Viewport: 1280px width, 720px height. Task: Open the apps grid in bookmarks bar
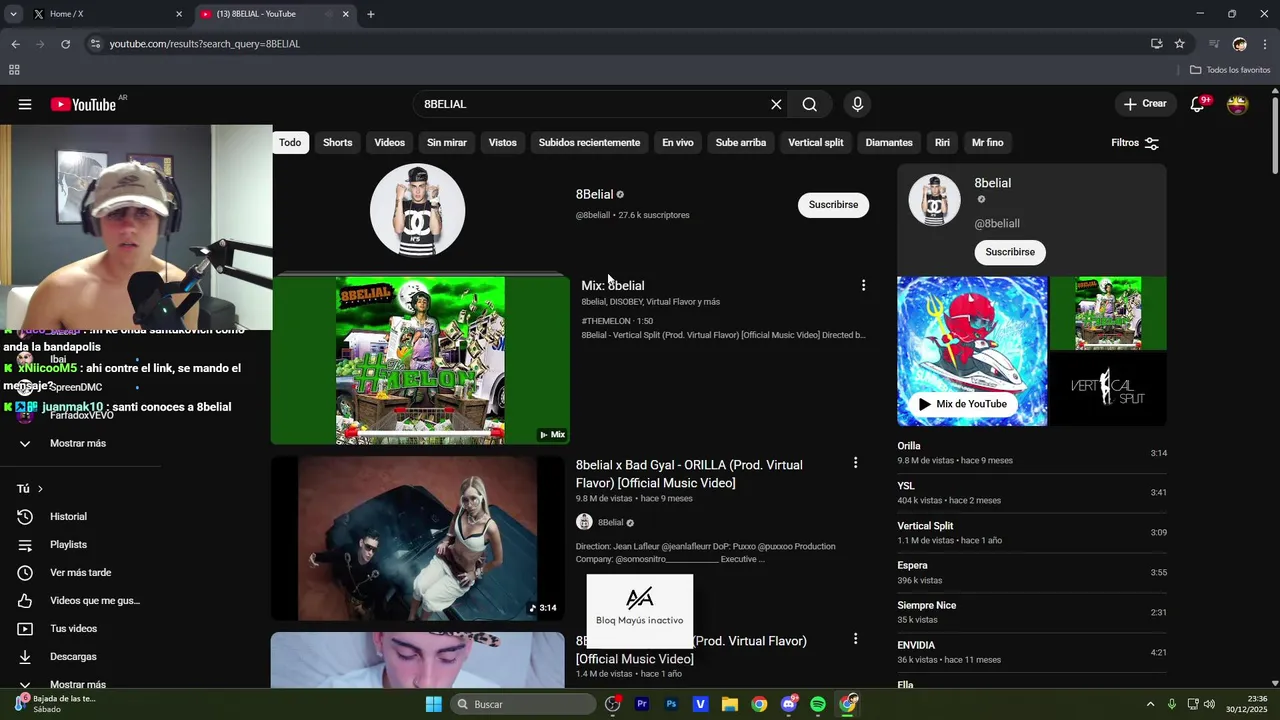(x=14, y=70)
